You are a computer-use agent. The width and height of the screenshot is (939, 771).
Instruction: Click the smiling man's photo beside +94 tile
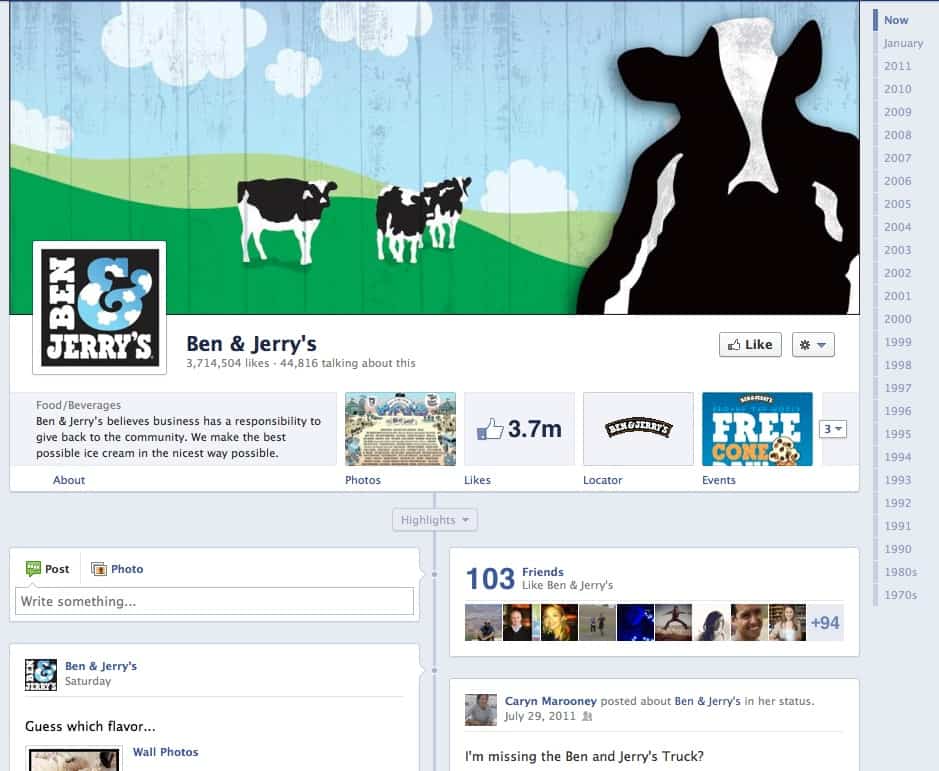749,622
